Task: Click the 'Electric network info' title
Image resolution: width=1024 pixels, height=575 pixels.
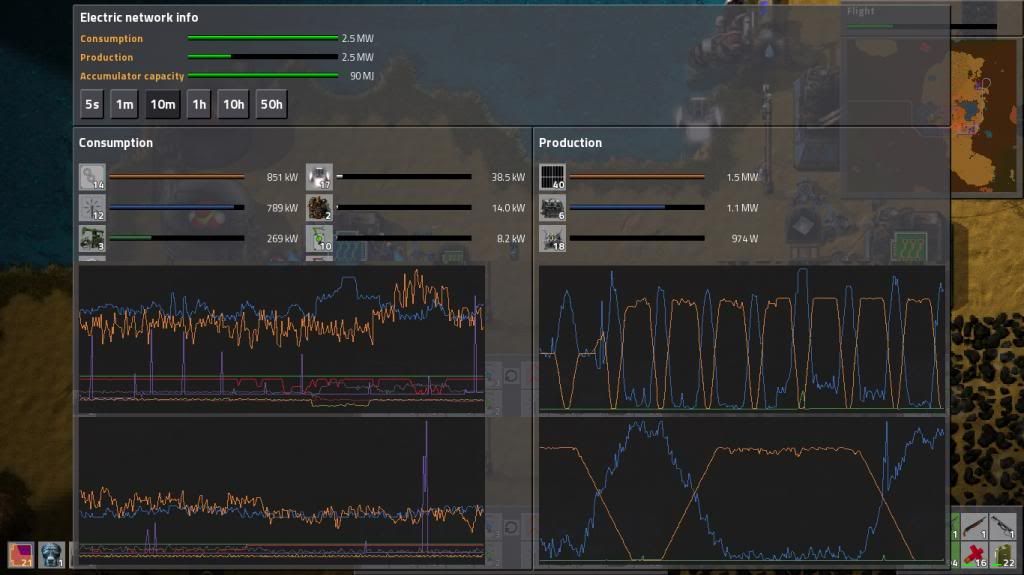Action: pos(139,18)
